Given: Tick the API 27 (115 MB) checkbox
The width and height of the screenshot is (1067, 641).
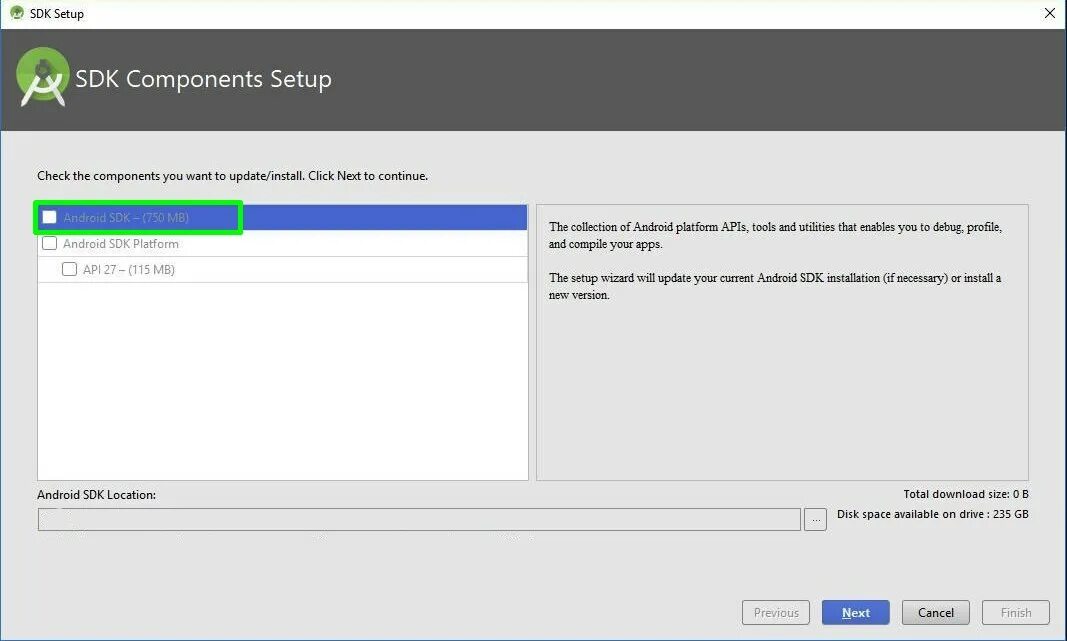Looking at the screenshot, I should tap(69, 269).
